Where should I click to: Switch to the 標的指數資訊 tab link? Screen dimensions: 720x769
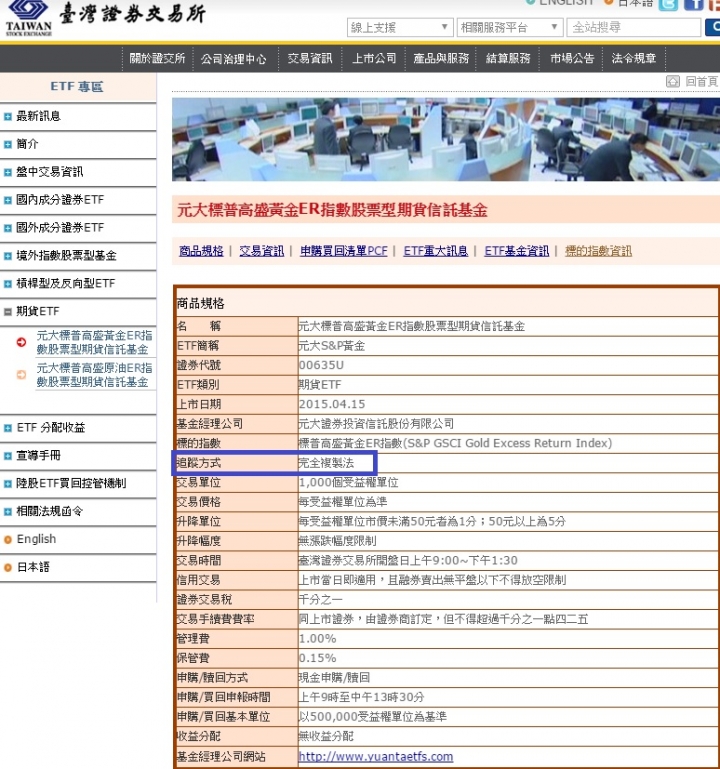(x=598, y=251)
